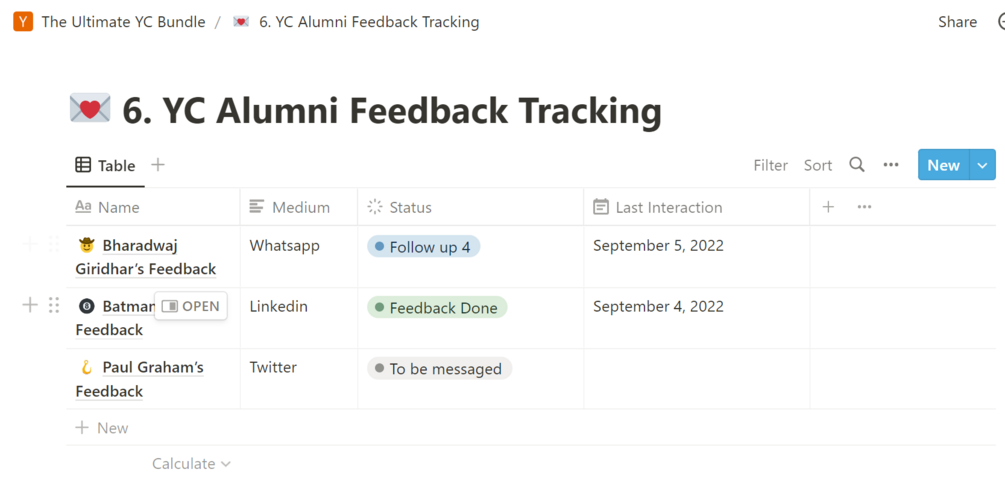Click the green Feedback Done status tag

[x=437, y=308]
